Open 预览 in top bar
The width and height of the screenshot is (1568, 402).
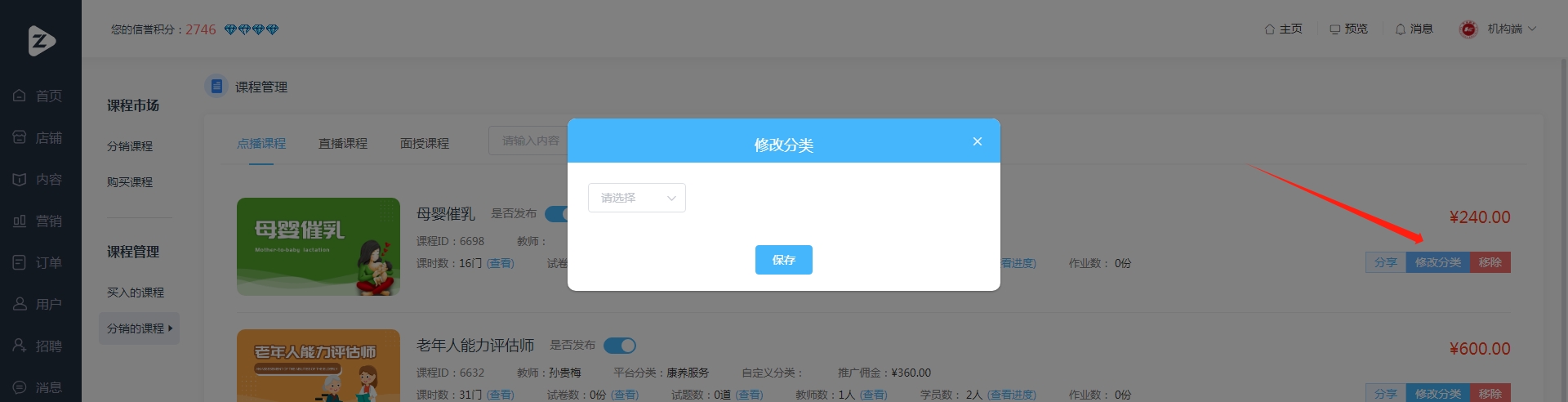[1348, 29]
